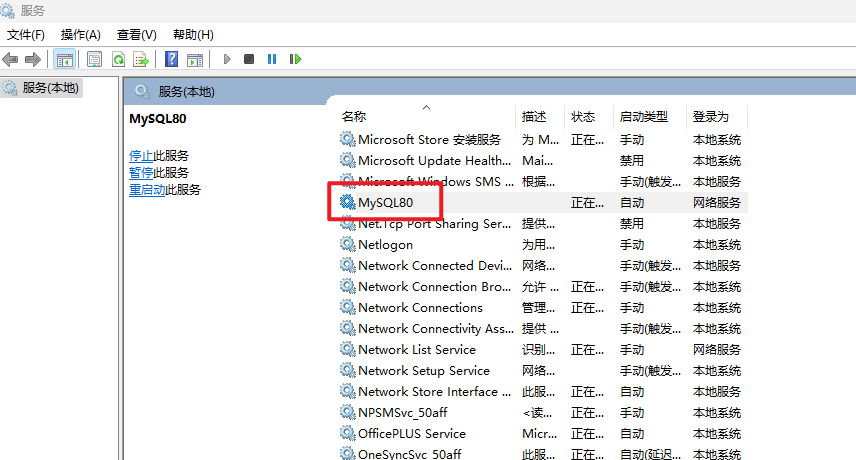856x460 pixels.
Task: Click the 暂停 service link
Action: click(141, 172)
